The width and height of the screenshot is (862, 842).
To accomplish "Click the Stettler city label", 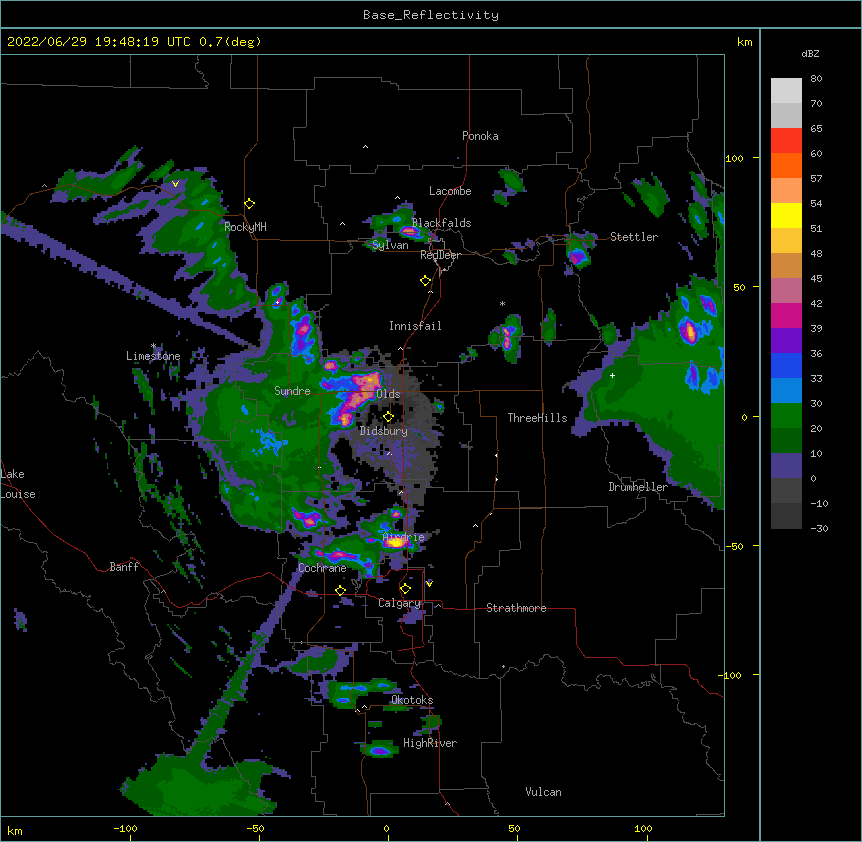I will 633,237.
